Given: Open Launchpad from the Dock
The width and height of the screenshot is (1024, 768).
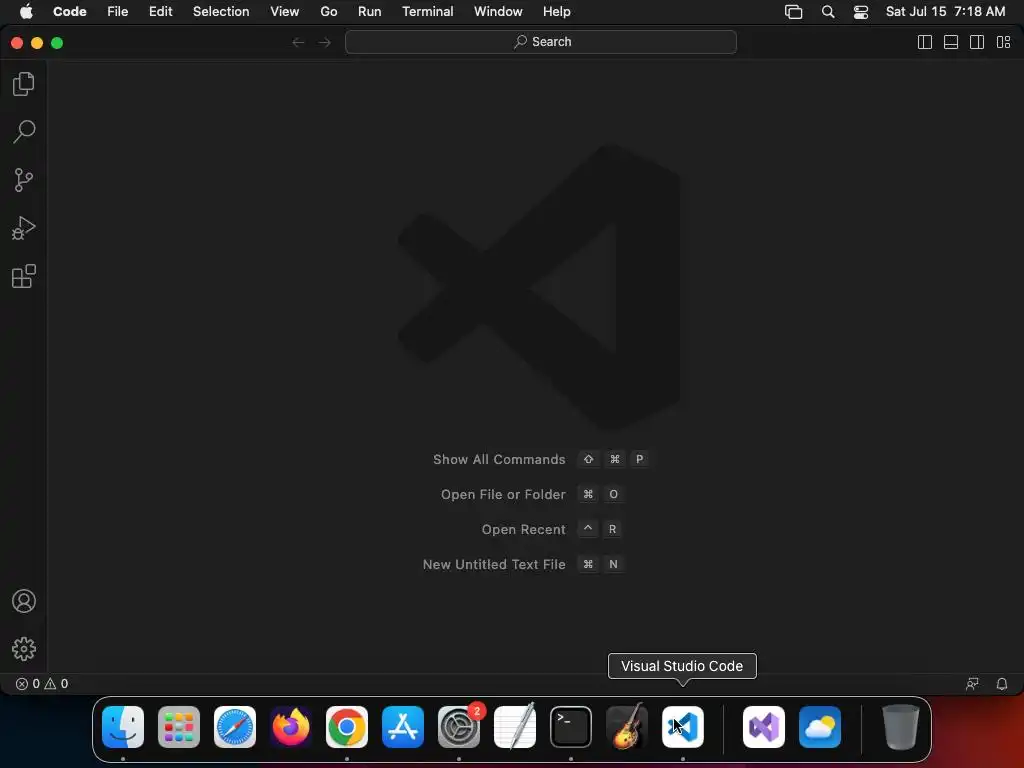Looking at the screenshot, I should (179, 727).
